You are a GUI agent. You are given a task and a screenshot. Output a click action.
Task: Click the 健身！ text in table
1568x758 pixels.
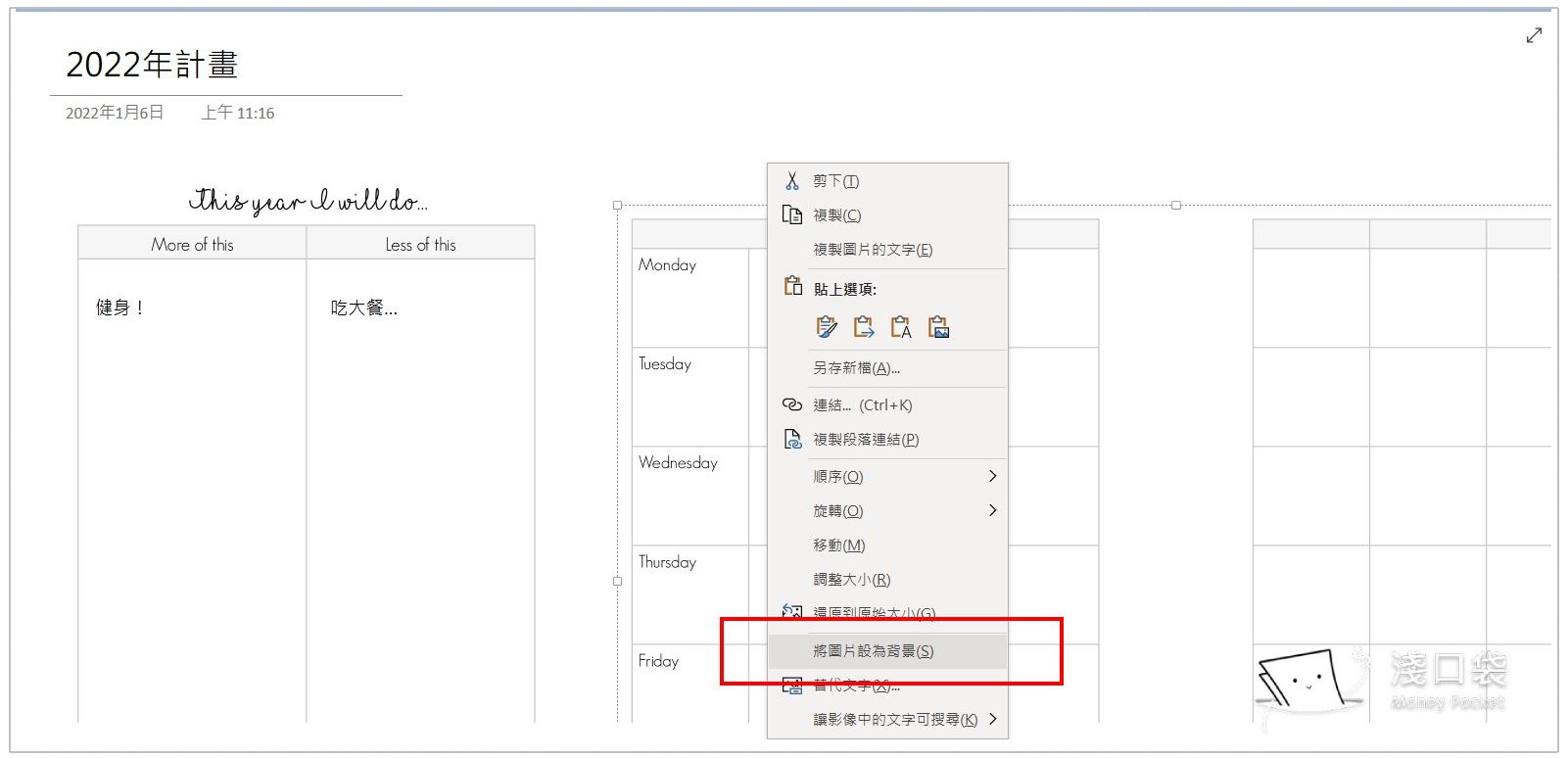pos(119,308)
